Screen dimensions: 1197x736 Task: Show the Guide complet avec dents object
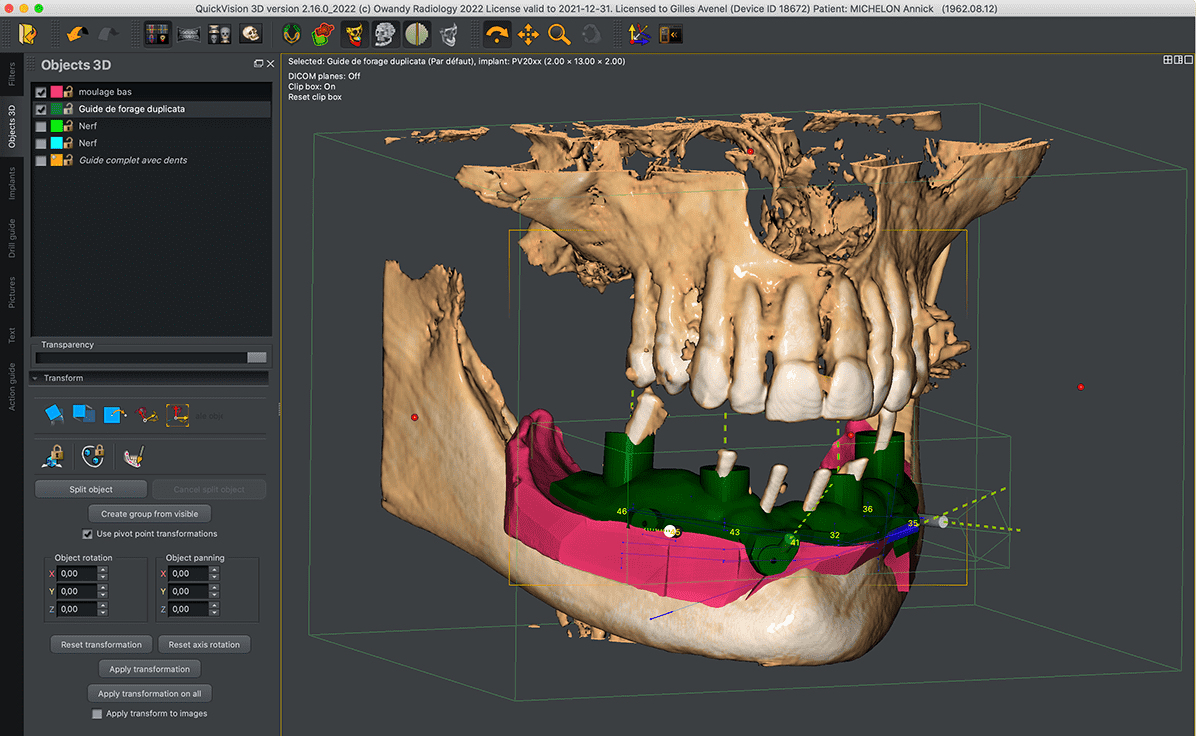click(x=41, y=160)
